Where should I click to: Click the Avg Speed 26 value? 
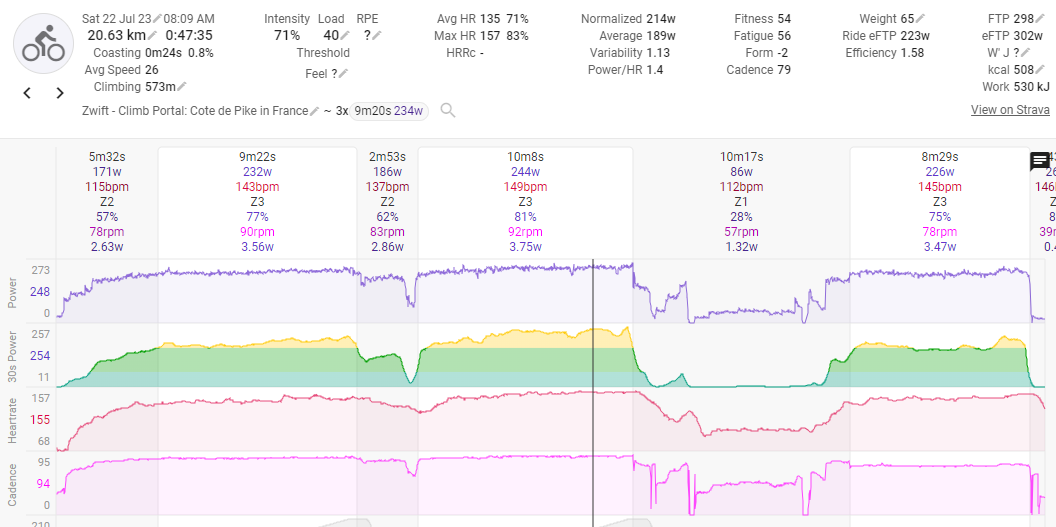152,69
